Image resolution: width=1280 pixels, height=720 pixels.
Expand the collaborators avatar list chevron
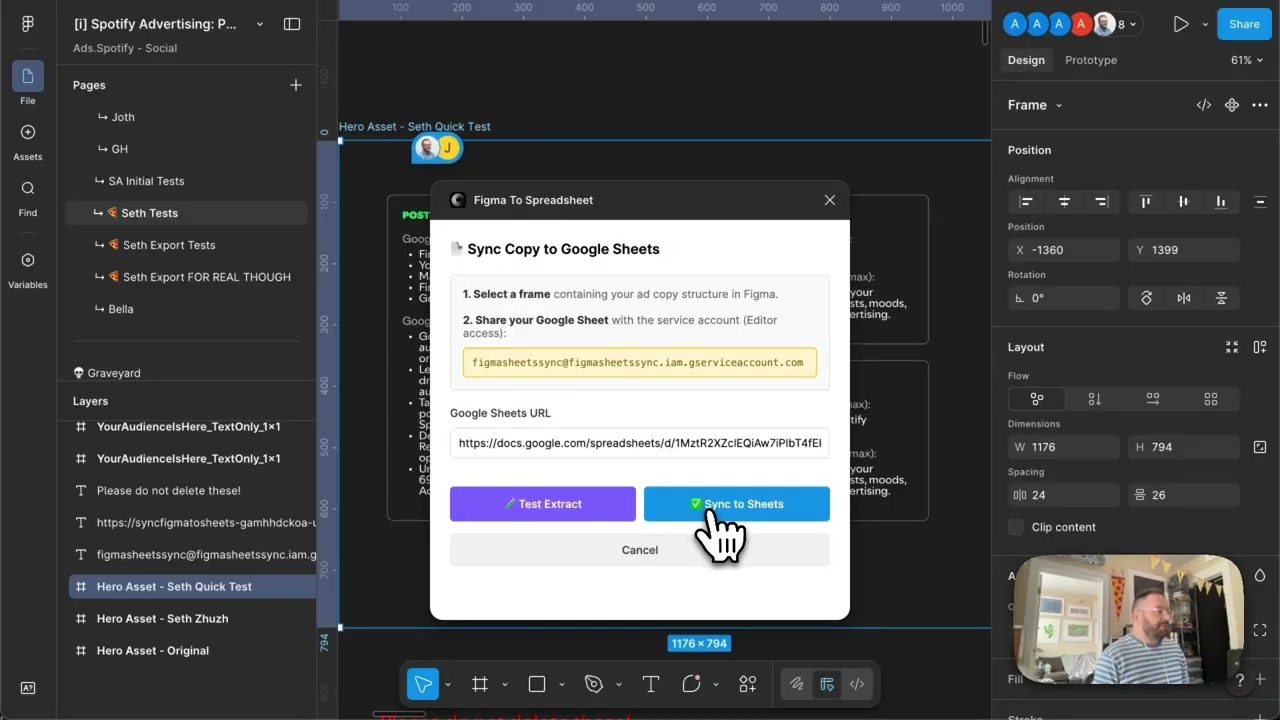click(1133, 24)
